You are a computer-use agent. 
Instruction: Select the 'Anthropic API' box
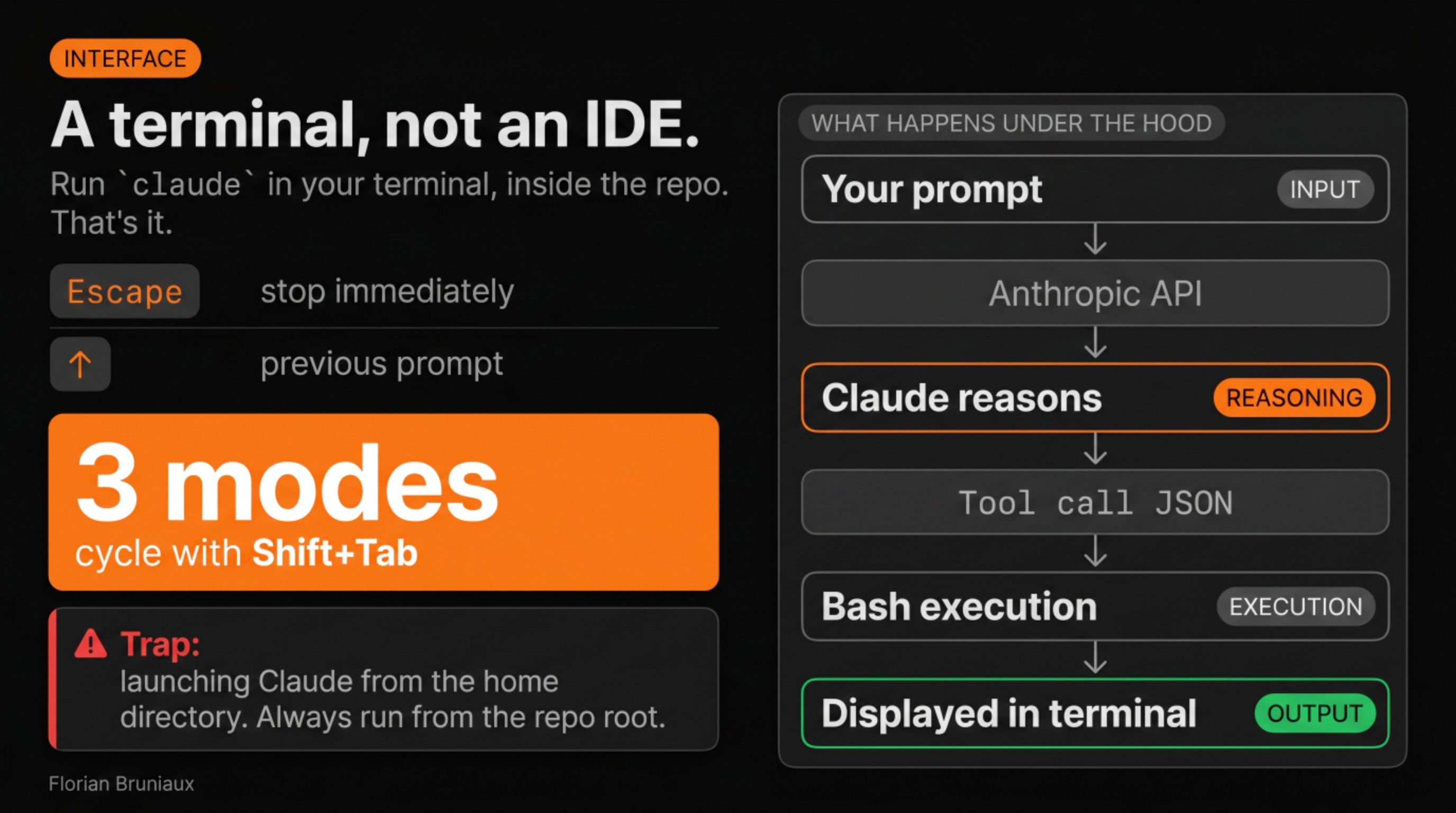point(1095,293)
